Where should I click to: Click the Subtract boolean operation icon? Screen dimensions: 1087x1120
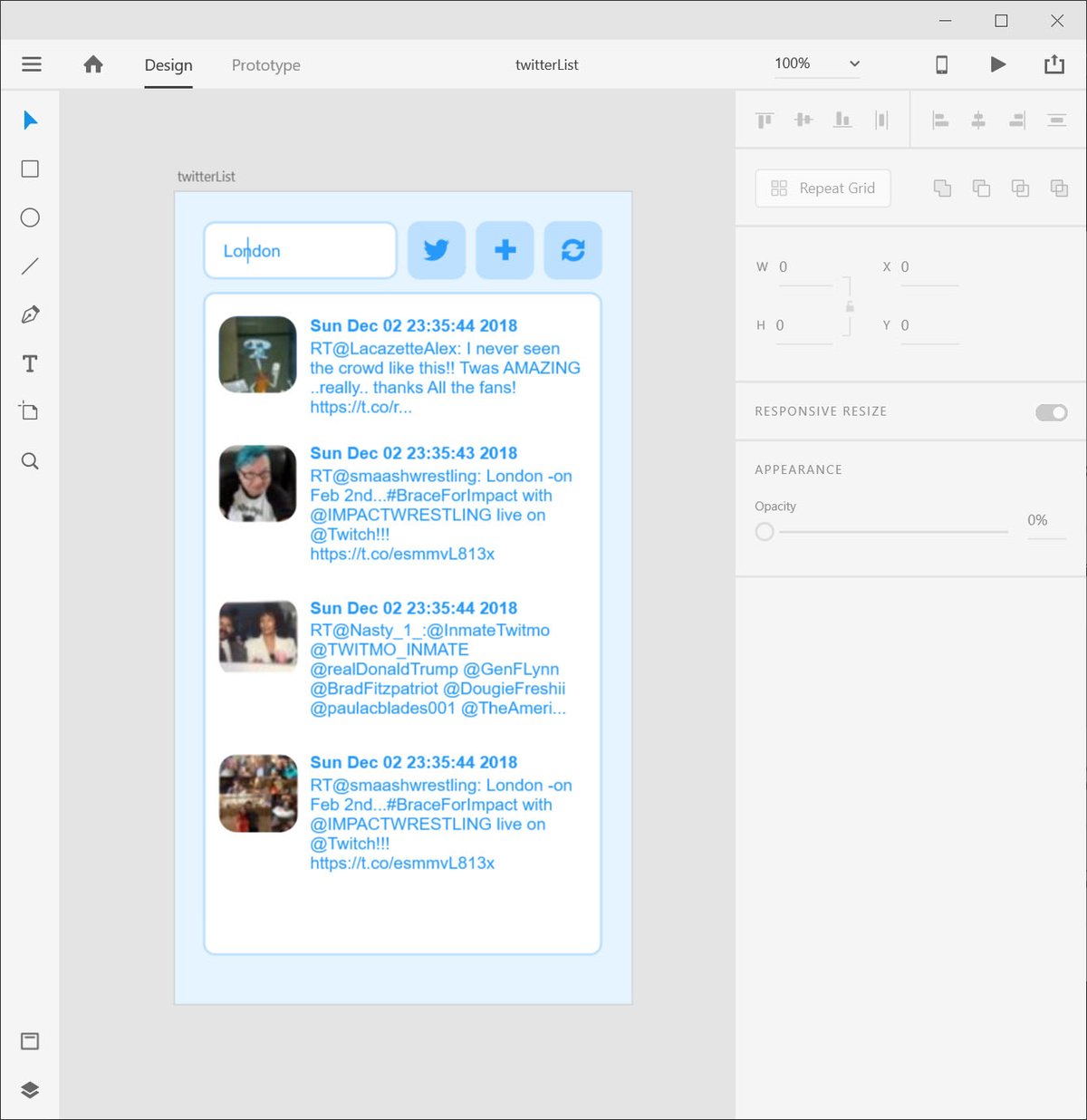coord(982,188)
